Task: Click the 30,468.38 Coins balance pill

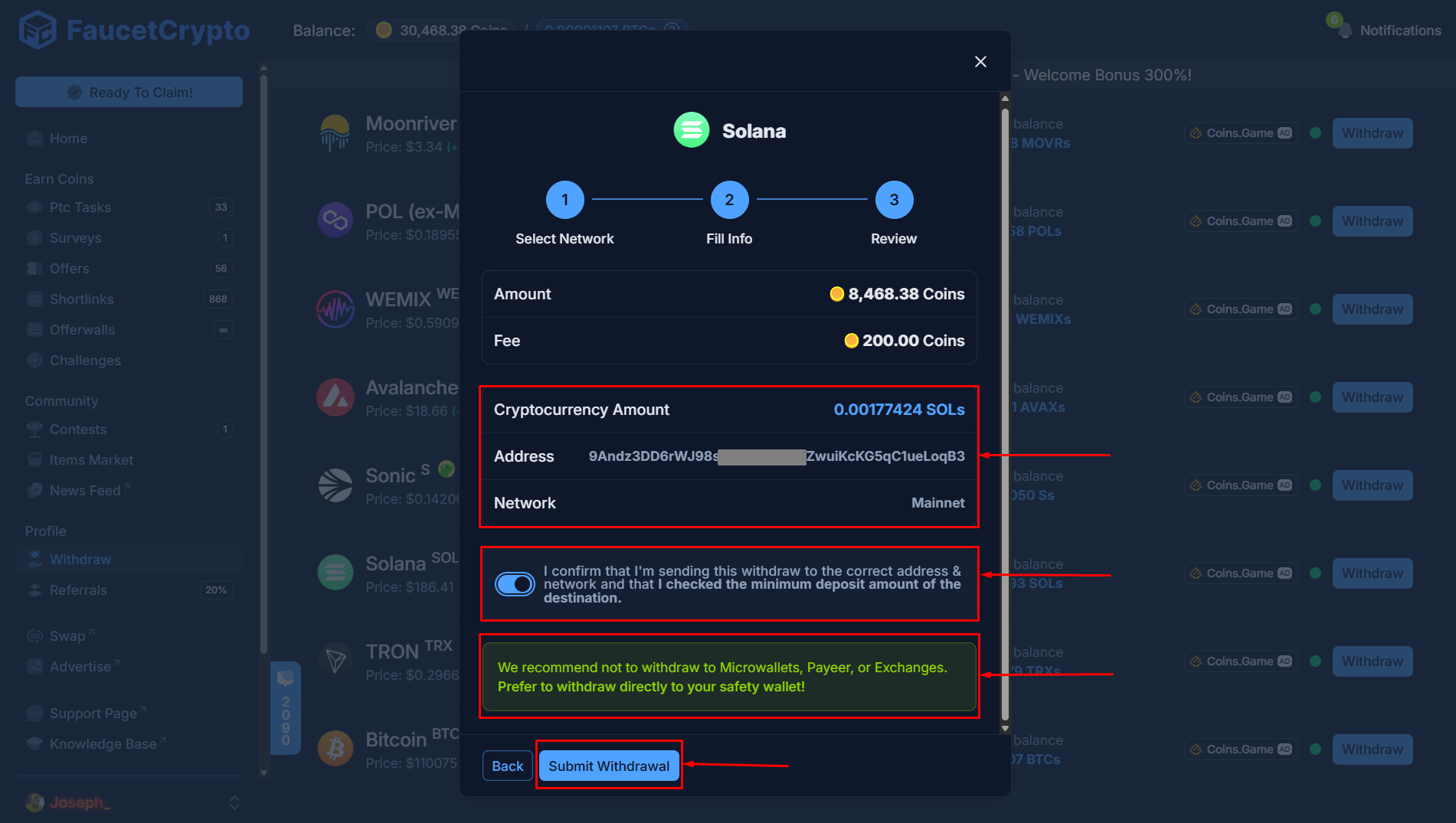Action: [x=441, y=31]
